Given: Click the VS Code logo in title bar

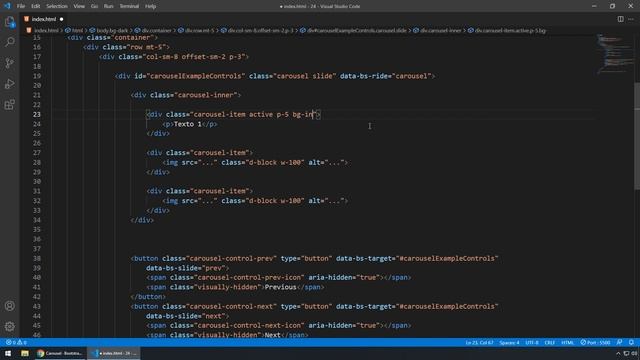Looking at the screenshot, I should tap(7, 6).
